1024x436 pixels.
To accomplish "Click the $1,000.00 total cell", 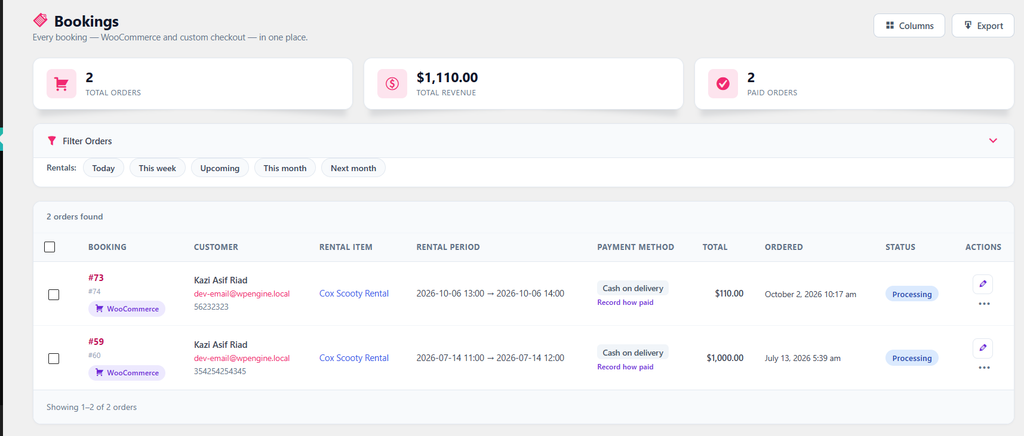I will [725, 358].
